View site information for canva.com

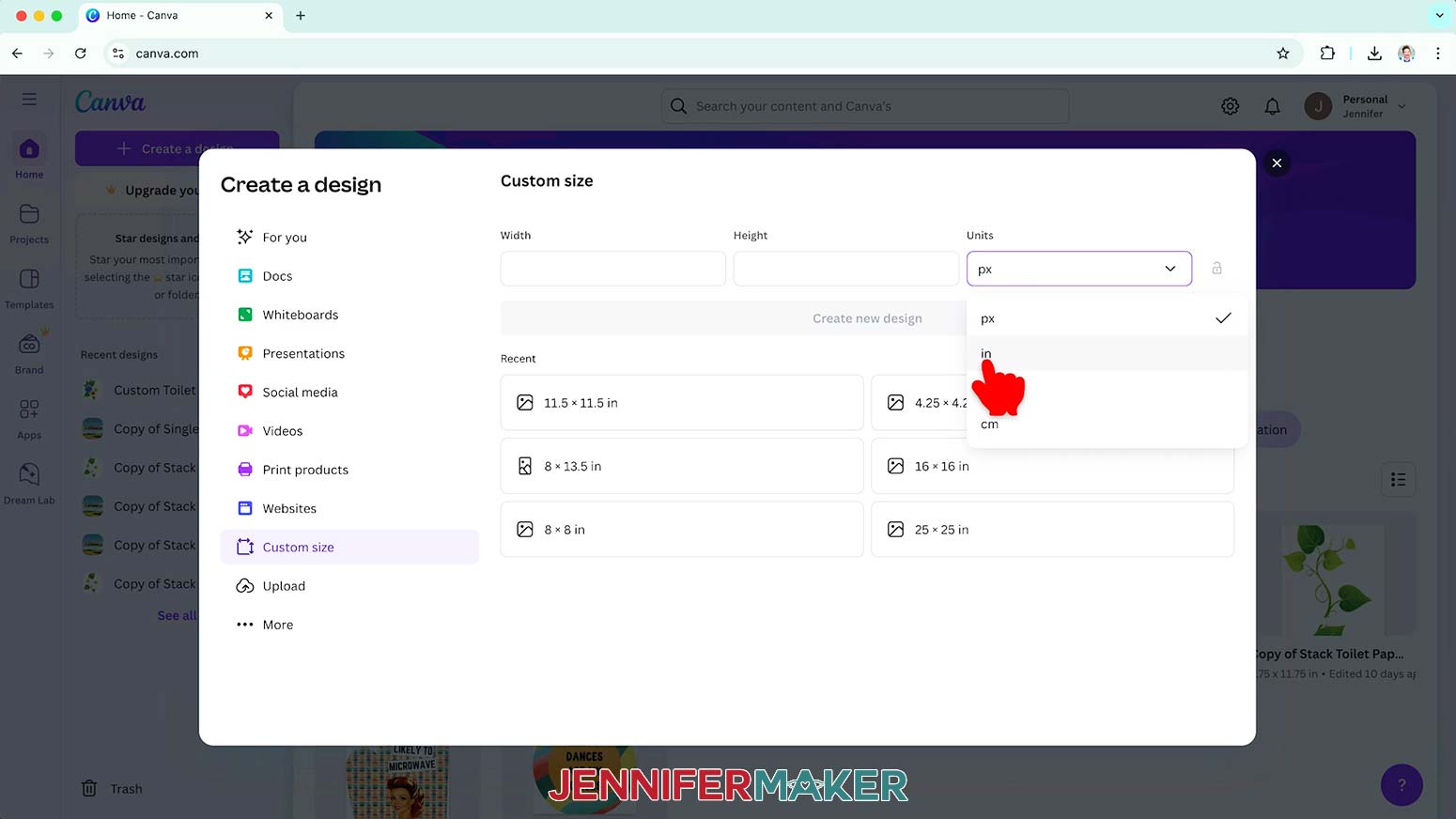118,54
